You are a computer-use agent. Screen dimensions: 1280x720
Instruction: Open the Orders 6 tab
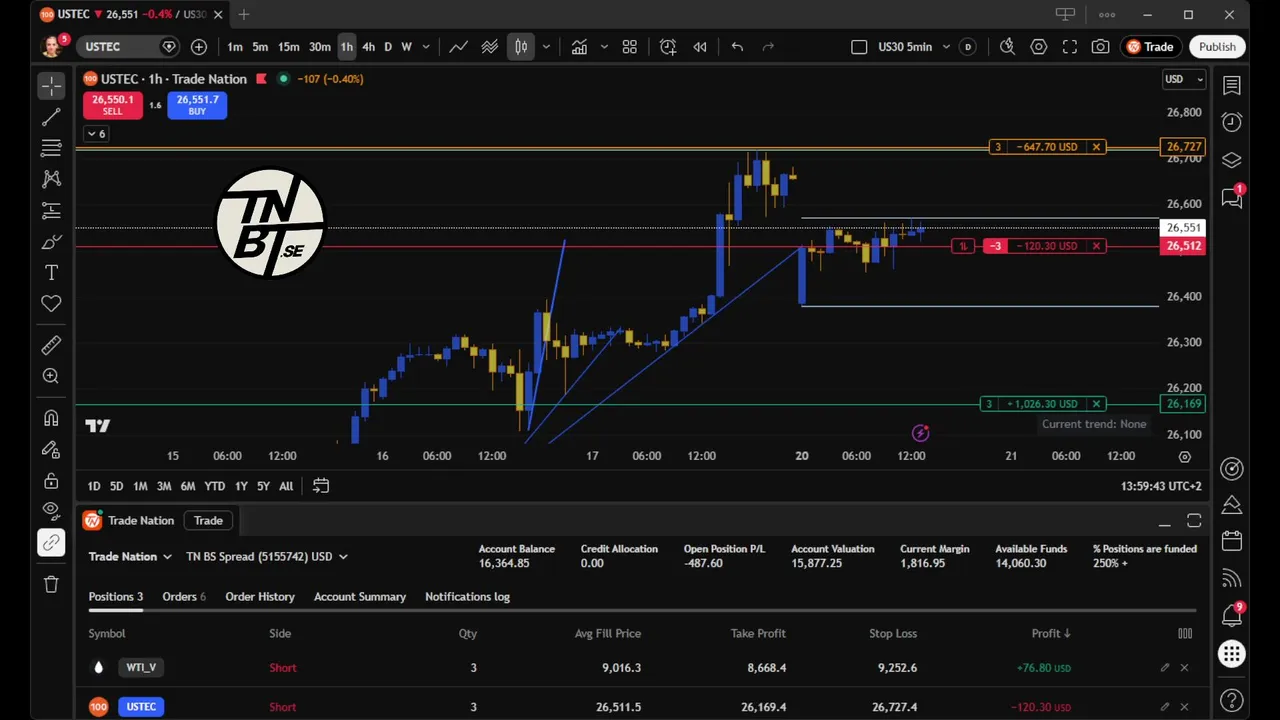(x=184, y=597)
